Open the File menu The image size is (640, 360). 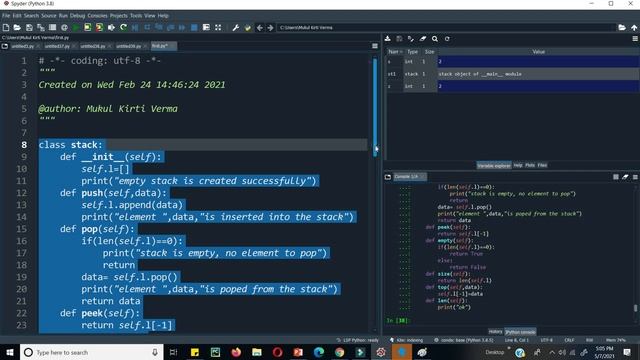[x=6, y=16]
